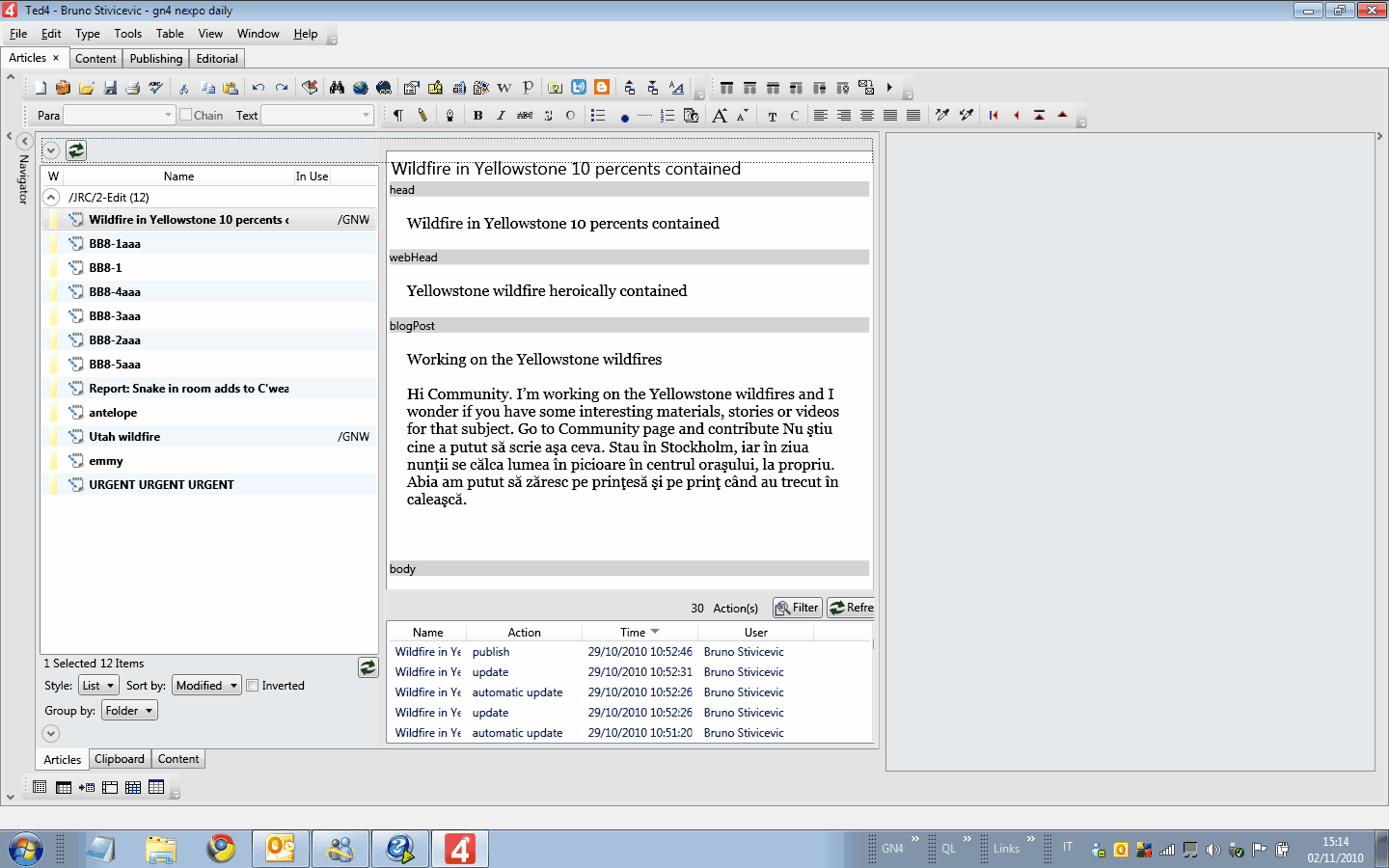Viewport: 1389px width, 868px height.
Task: Switch to the Publishing tab
Action: coord(156,59)
